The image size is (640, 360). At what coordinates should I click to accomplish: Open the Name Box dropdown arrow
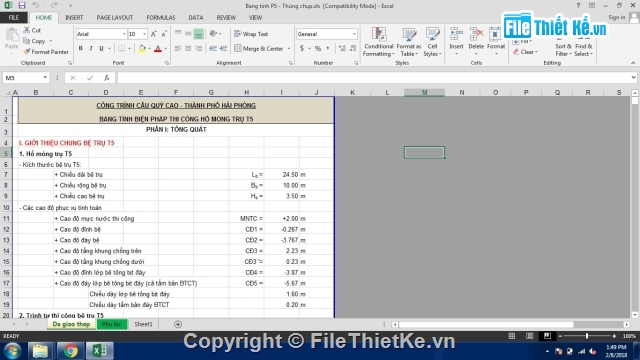coord(45,78)
